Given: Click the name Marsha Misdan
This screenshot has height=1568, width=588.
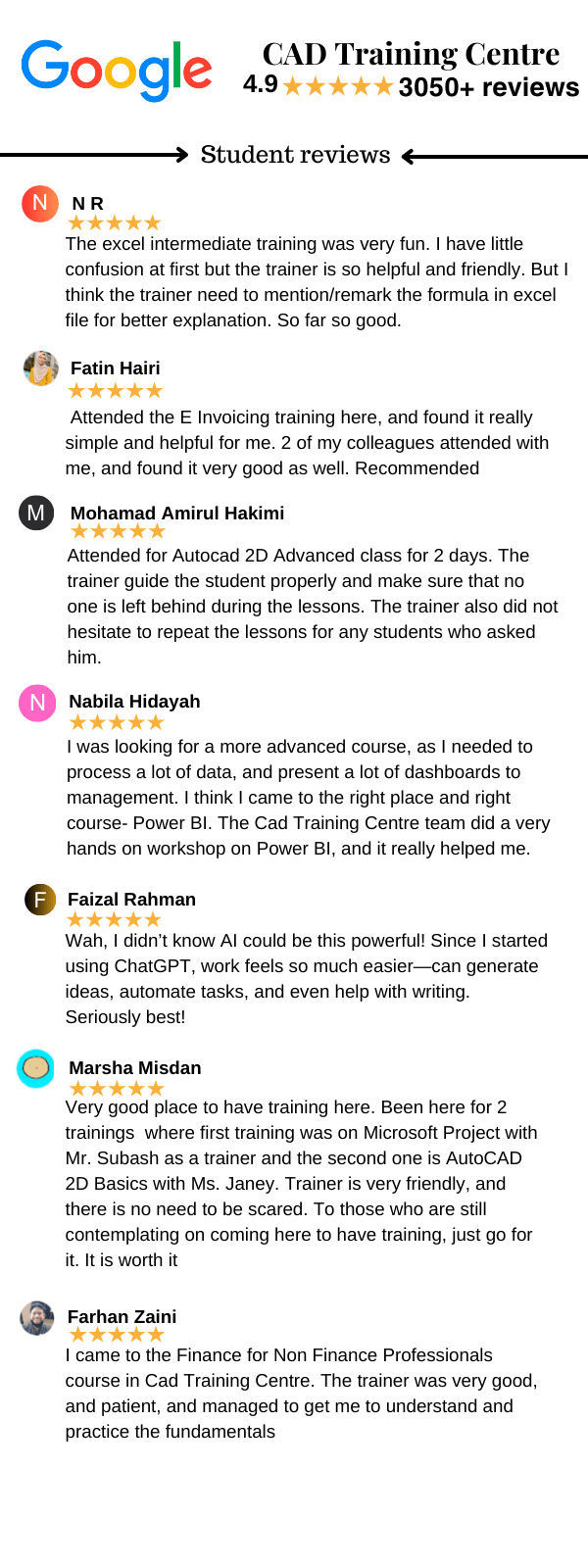Looking at the screenshot, I should click(x=135, y=1068).
